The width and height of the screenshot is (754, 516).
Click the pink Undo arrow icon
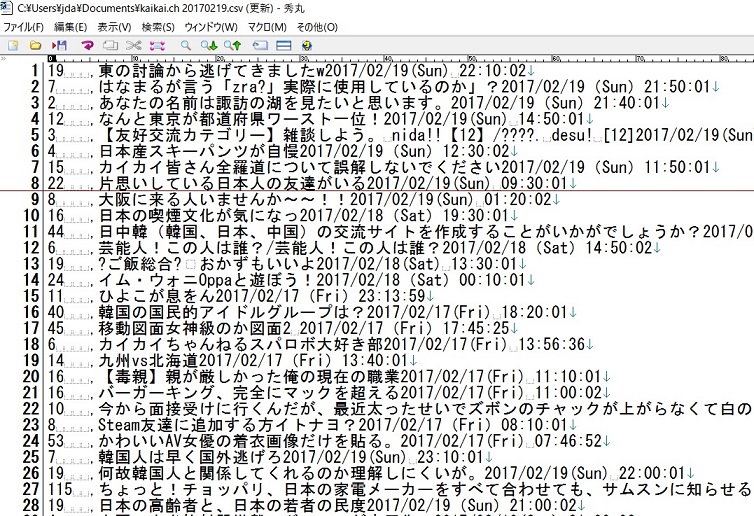click(87, 46)
